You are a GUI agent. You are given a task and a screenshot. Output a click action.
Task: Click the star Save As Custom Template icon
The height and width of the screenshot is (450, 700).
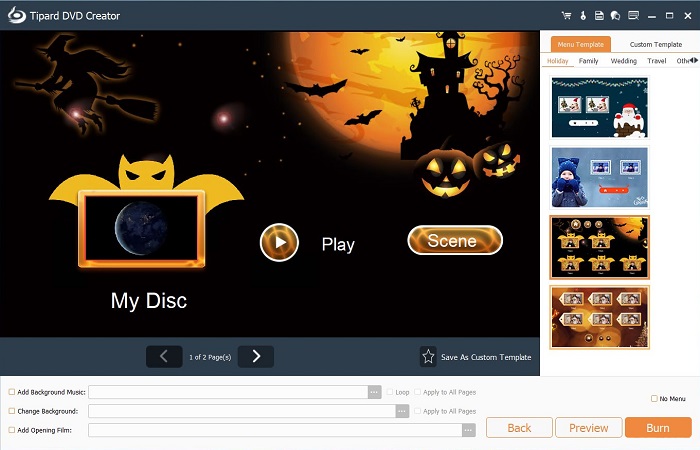click(x=428, y=356)
